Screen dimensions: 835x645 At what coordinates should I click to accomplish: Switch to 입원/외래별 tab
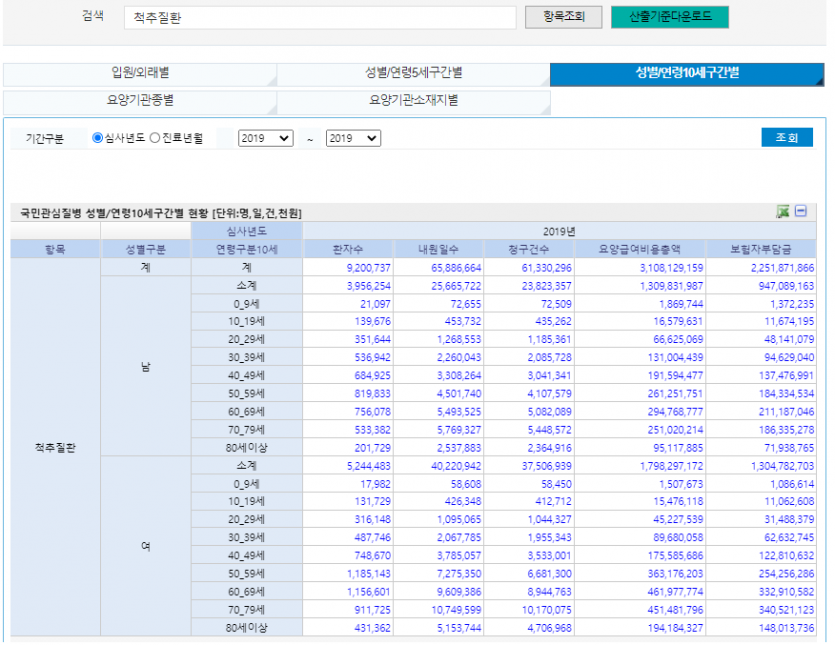tap(140, 74)
